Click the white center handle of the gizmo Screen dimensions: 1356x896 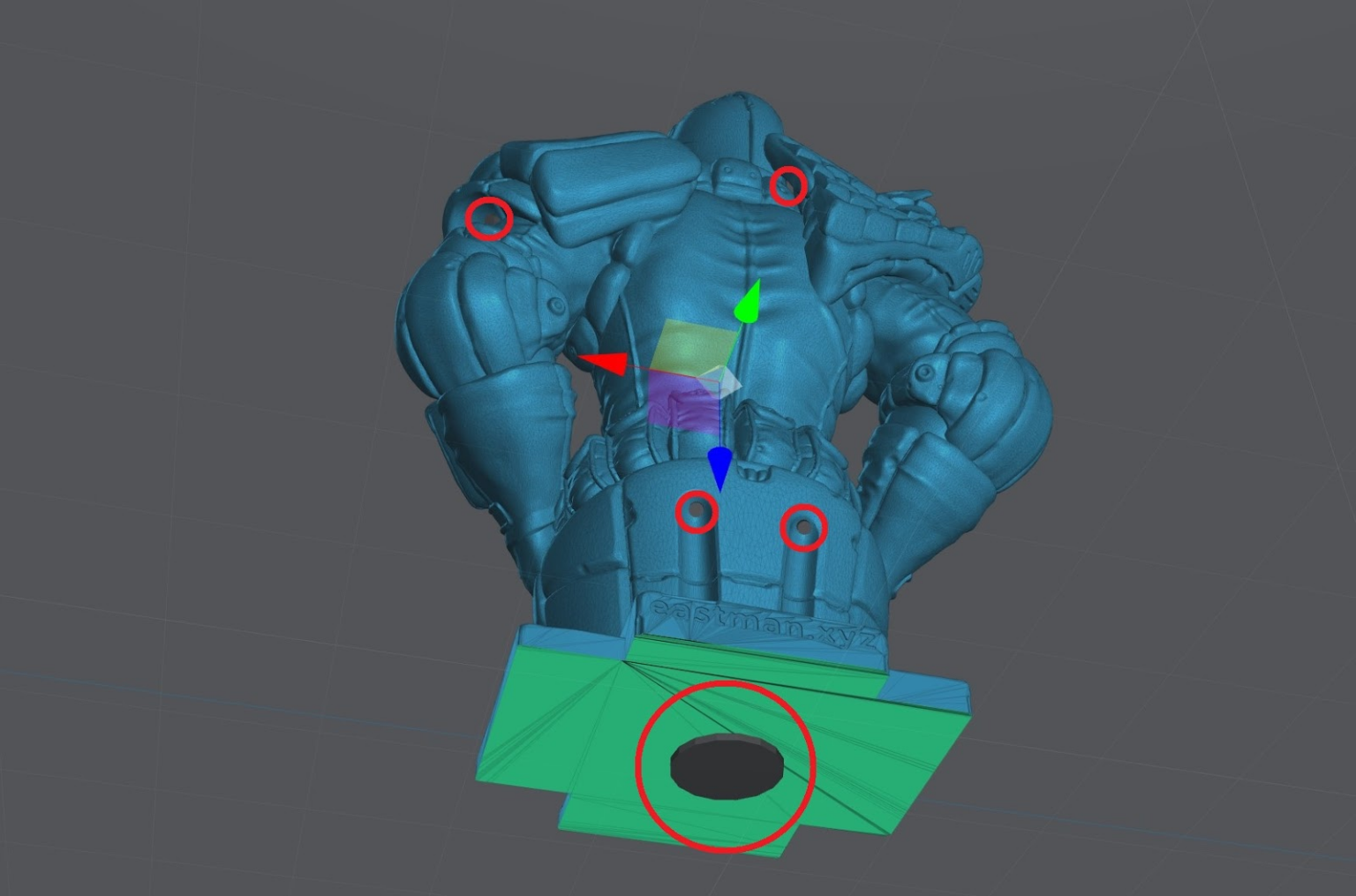coord(722,380)
